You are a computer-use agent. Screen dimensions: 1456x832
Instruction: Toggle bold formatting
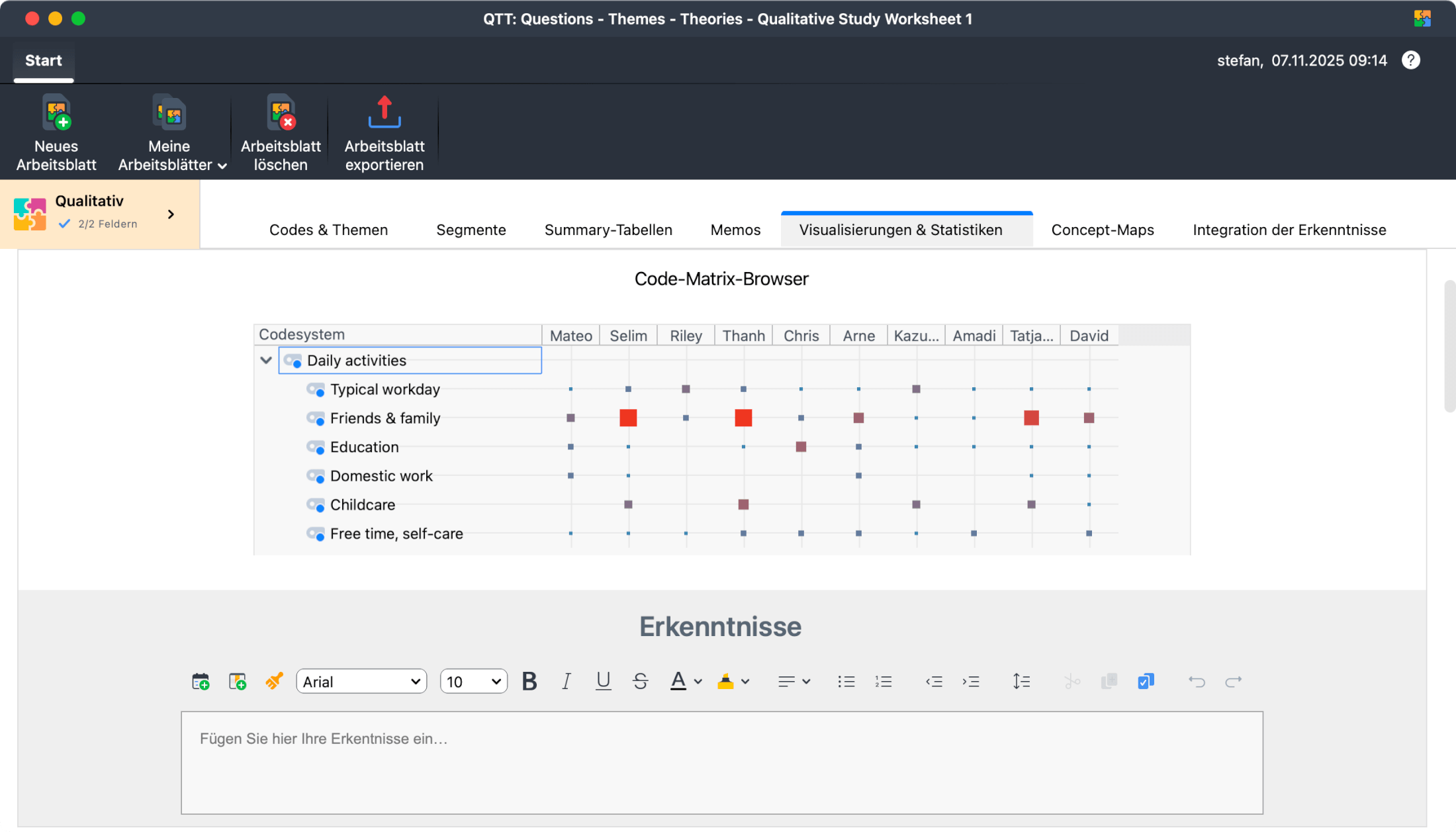point(529,681)
